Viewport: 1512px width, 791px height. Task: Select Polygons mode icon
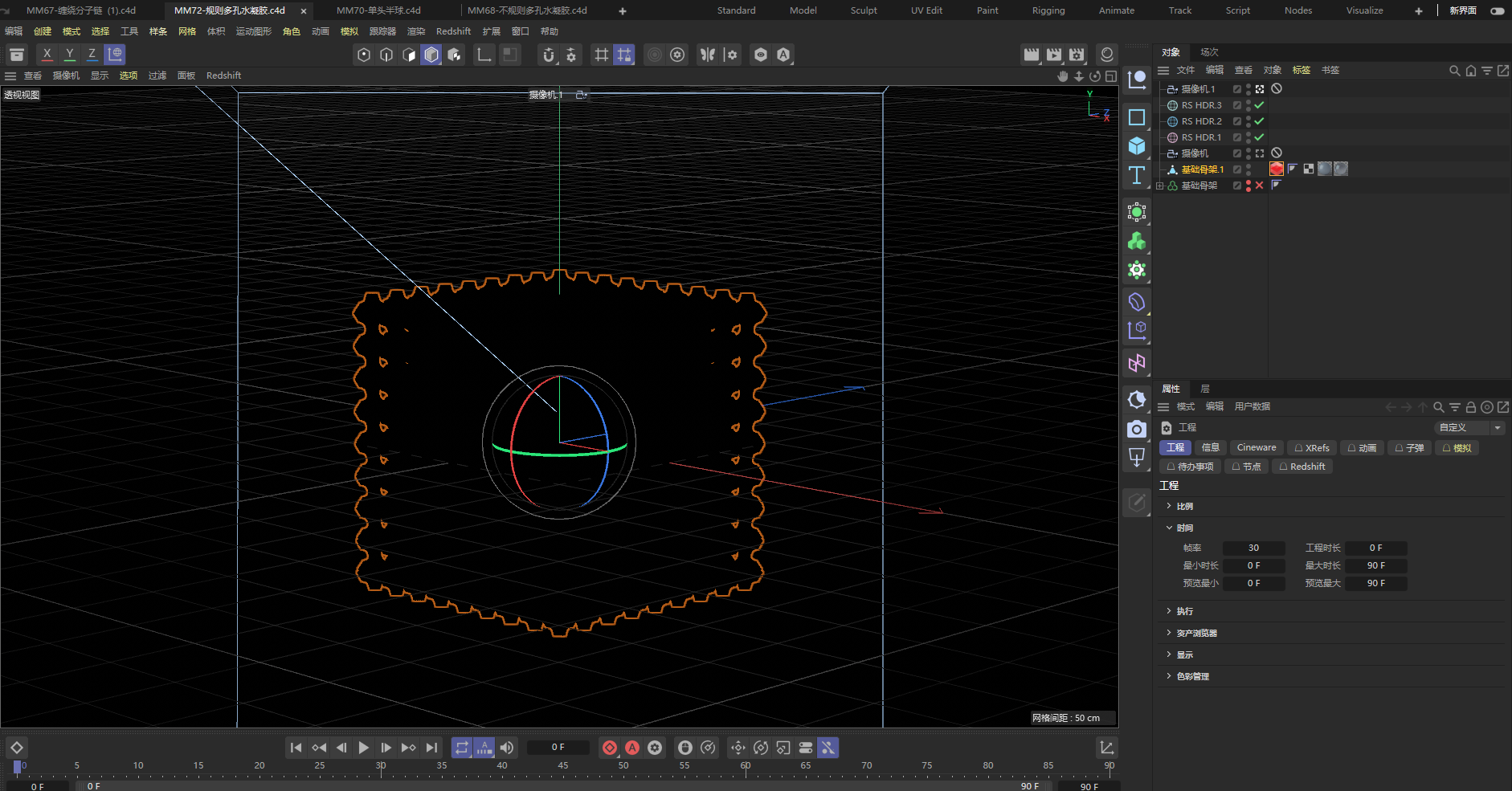(409, 55)
